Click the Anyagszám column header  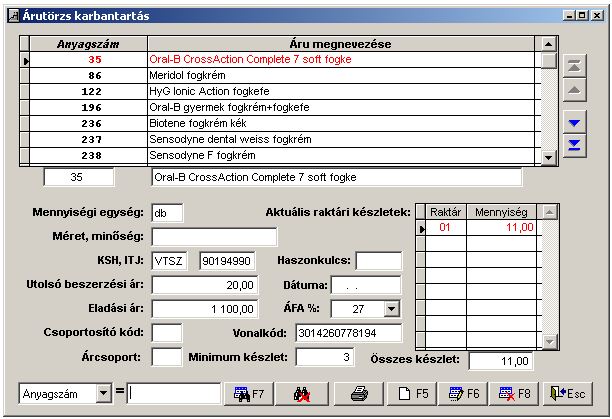(89, 44)
